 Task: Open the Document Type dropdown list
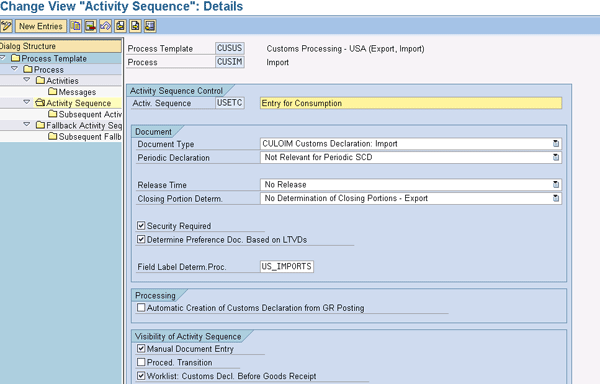[x=556, y=144]
